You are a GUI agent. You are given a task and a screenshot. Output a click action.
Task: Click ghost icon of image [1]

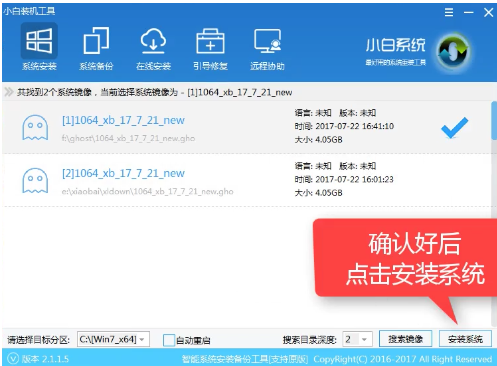[35, 127]
